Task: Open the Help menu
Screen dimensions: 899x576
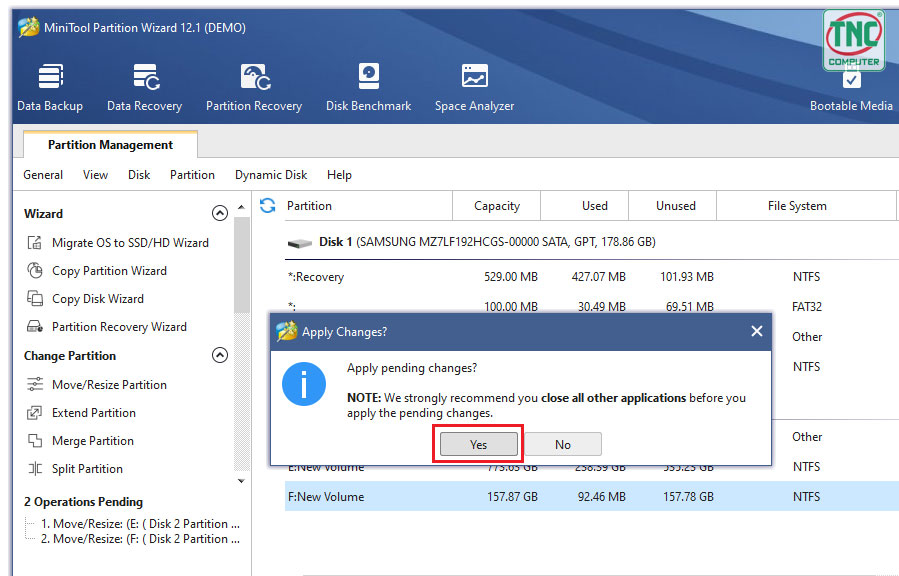Action: (339, 175)
